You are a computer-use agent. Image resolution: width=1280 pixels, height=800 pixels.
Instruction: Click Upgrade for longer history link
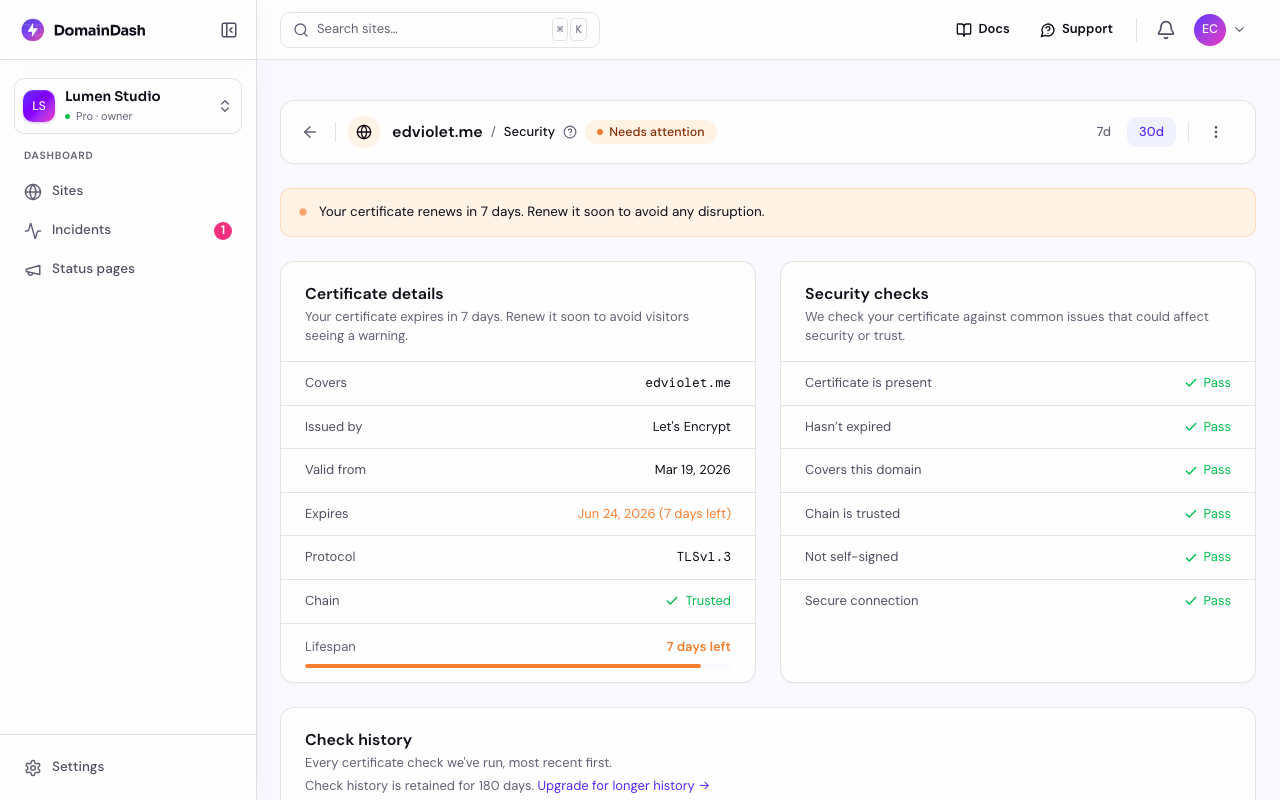coord(624,786)
